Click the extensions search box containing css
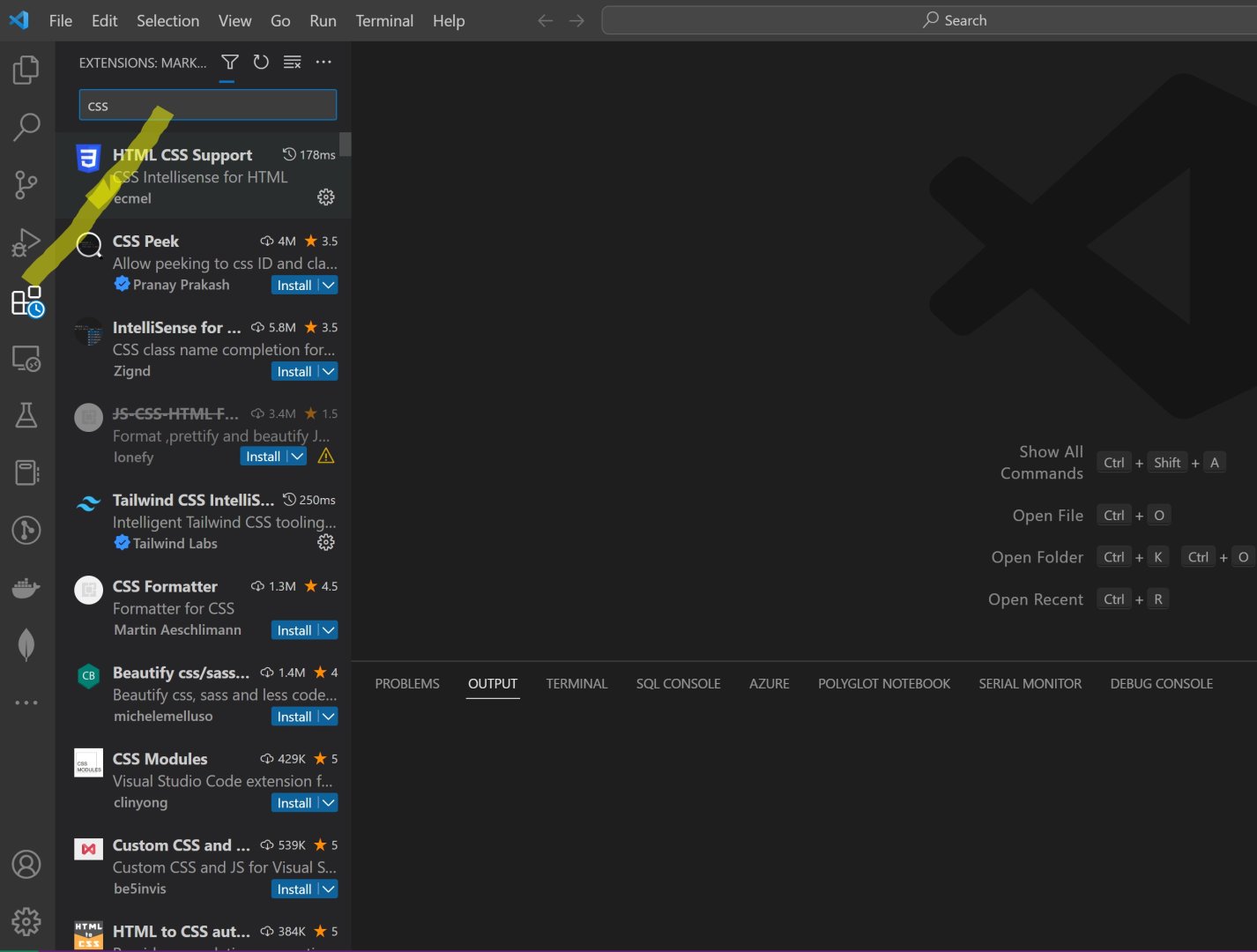Image resolution: width=1257 pixels, height=952 pixels. pyautogui.click(x=208, y=105)
